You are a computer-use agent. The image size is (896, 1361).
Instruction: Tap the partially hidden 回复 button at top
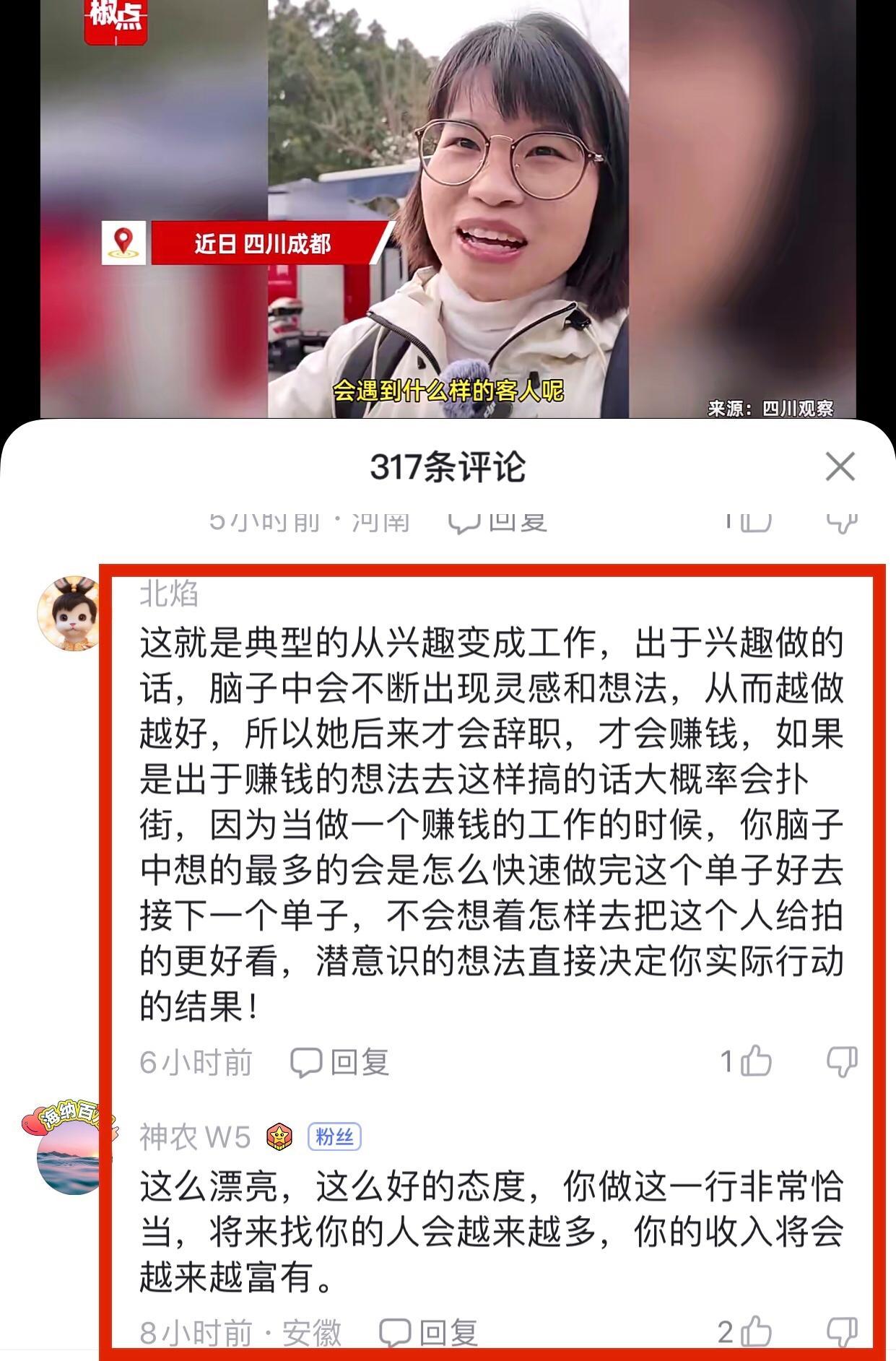(497, 521)
